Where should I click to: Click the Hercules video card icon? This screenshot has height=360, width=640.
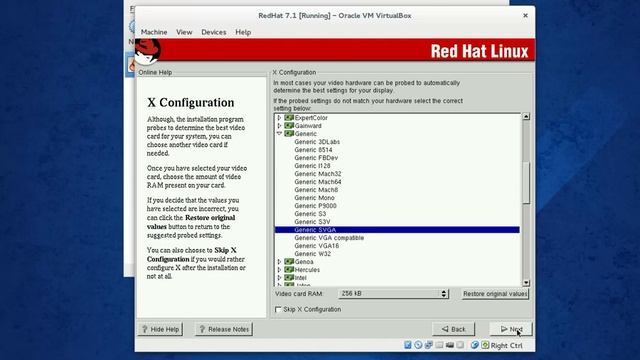[x=289, y=270]
